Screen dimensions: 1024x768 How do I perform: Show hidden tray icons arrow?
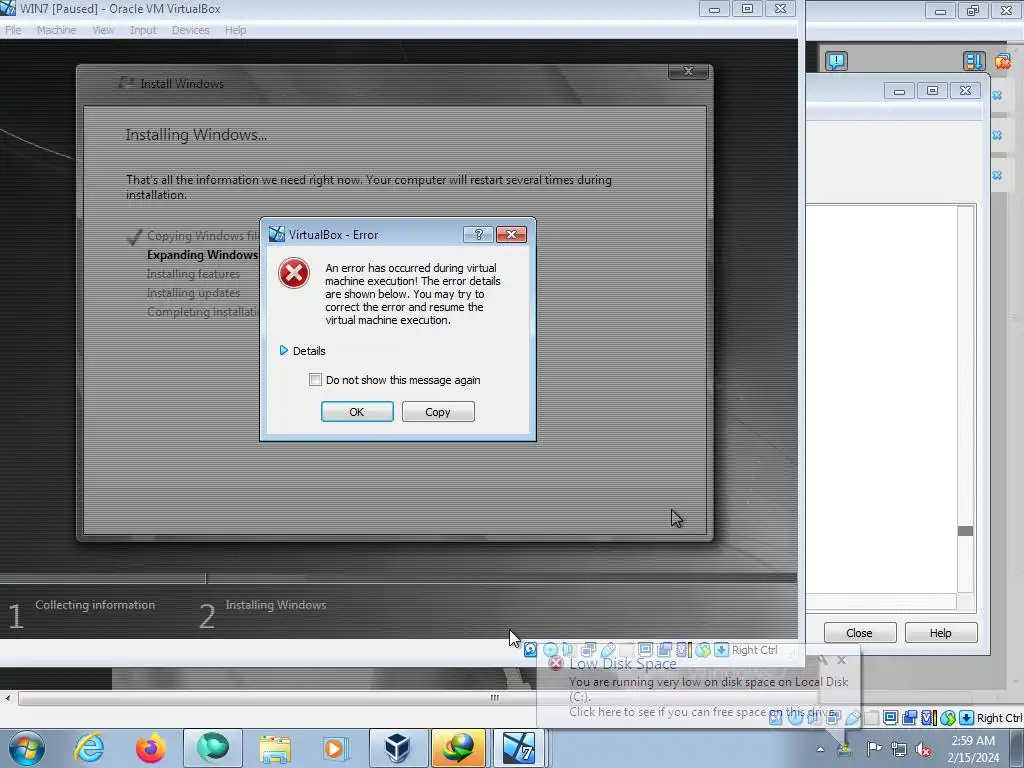click(820, 750)
